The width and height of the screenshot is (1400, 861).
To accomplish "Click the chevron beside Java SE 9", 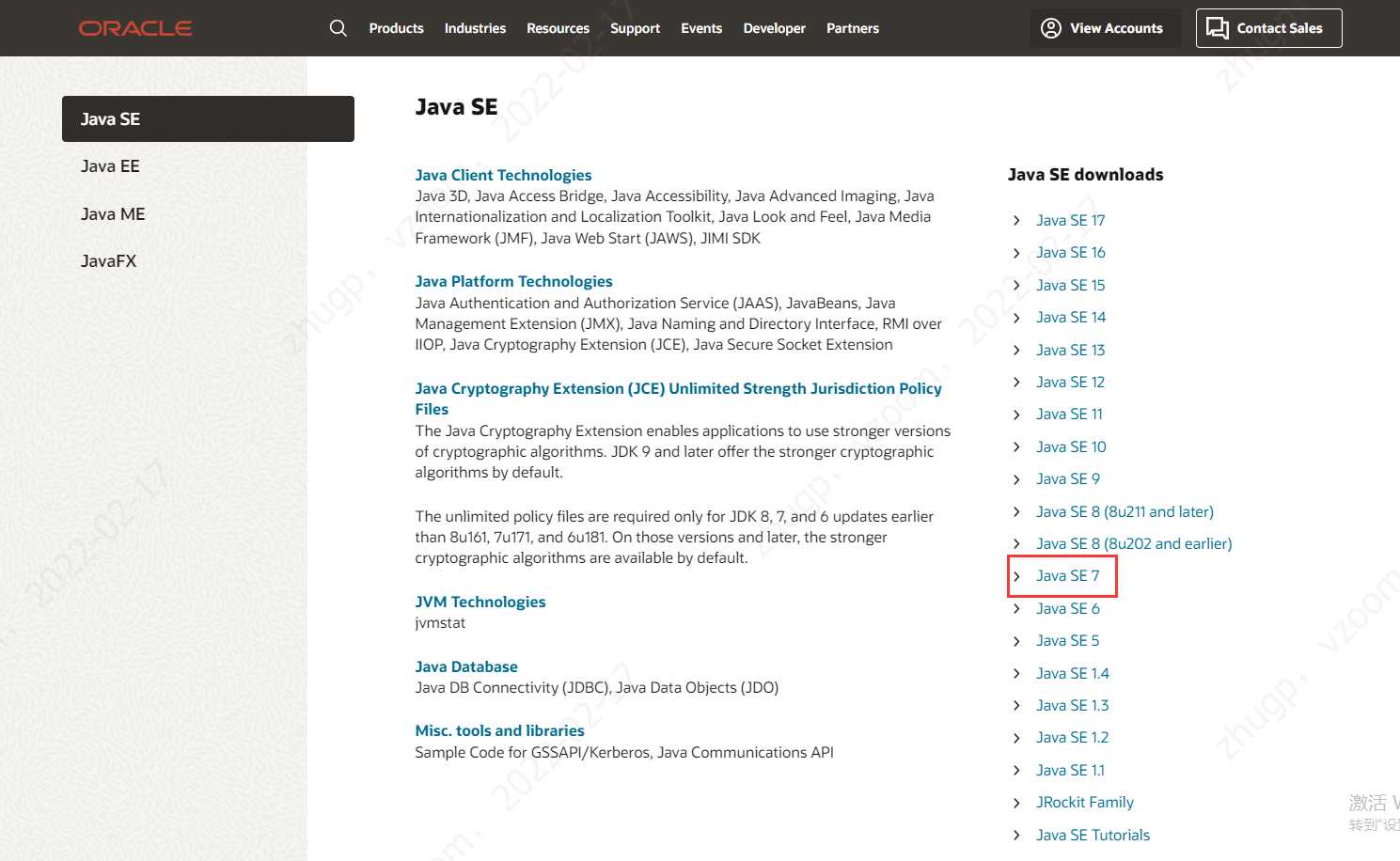I will (1016, 479).
